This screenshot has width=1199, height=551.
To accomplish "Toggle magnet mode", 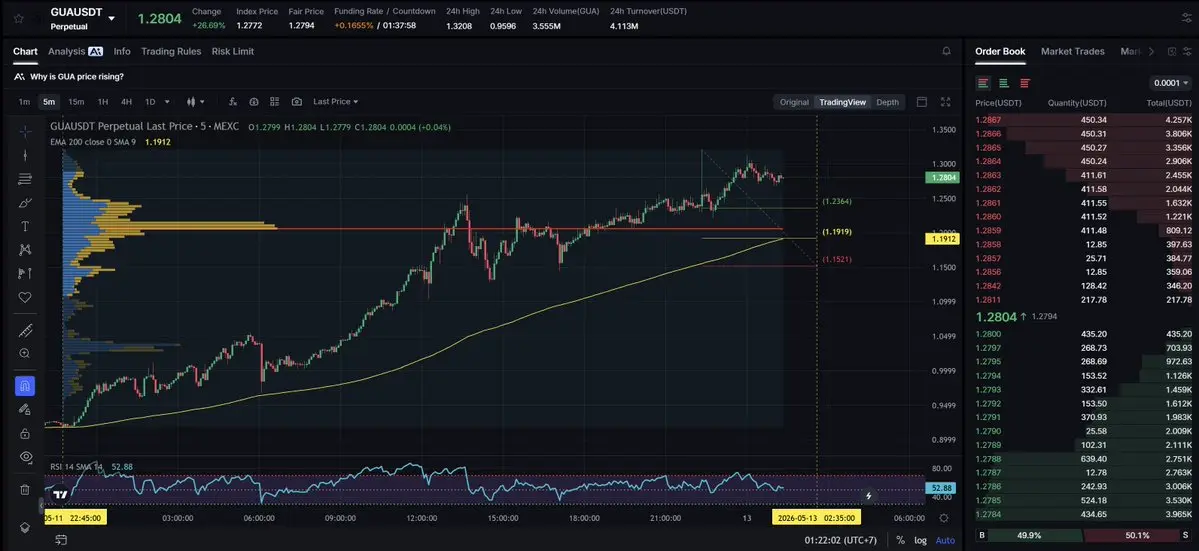I will [x=24, y=386].
